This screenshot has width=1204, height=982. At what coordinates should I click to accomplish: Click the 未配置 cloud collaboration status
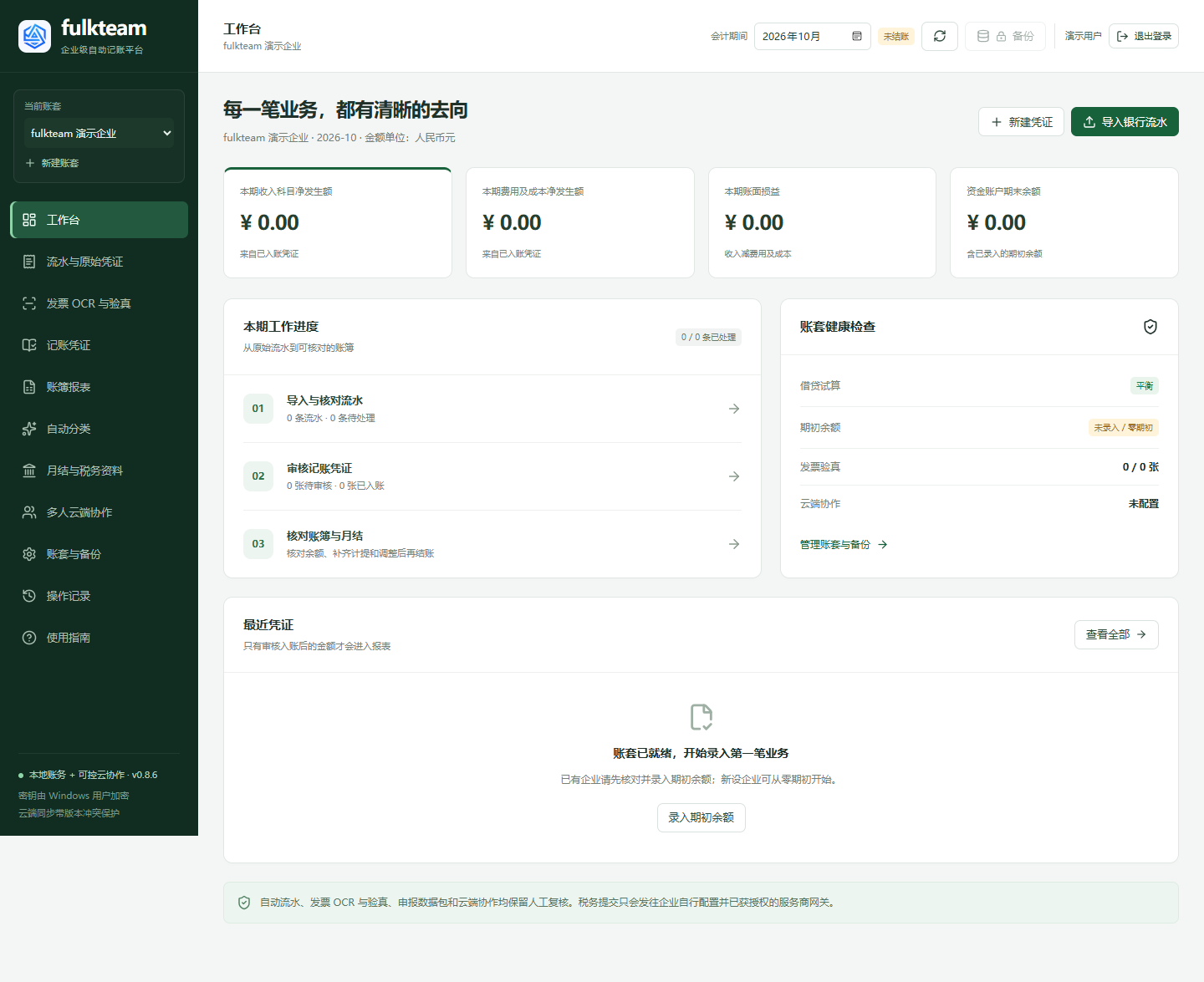pyautogui.click(x=1144, y=504)
